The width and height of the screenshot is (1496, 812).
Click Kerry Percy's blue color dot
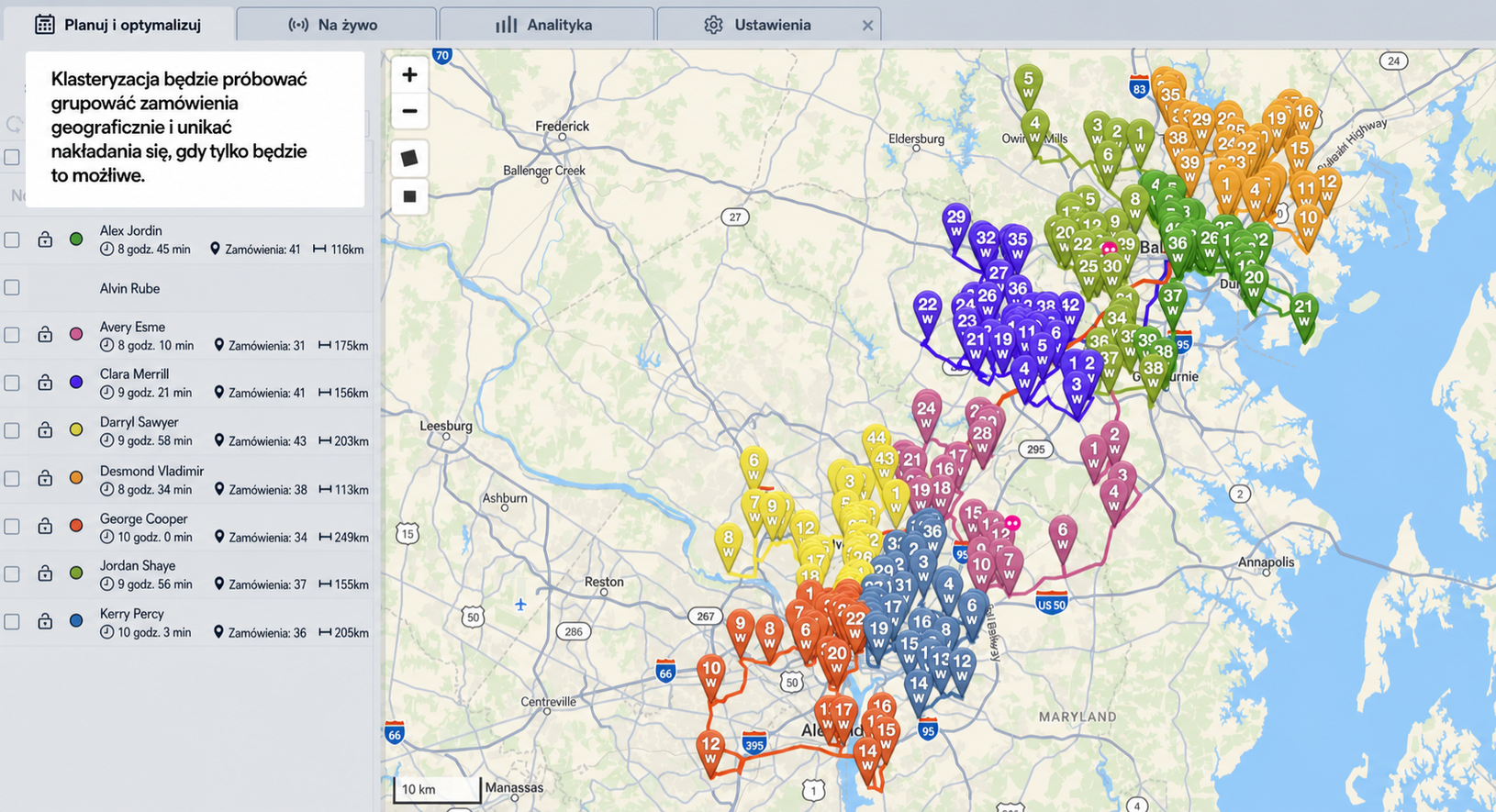[76, 621]
